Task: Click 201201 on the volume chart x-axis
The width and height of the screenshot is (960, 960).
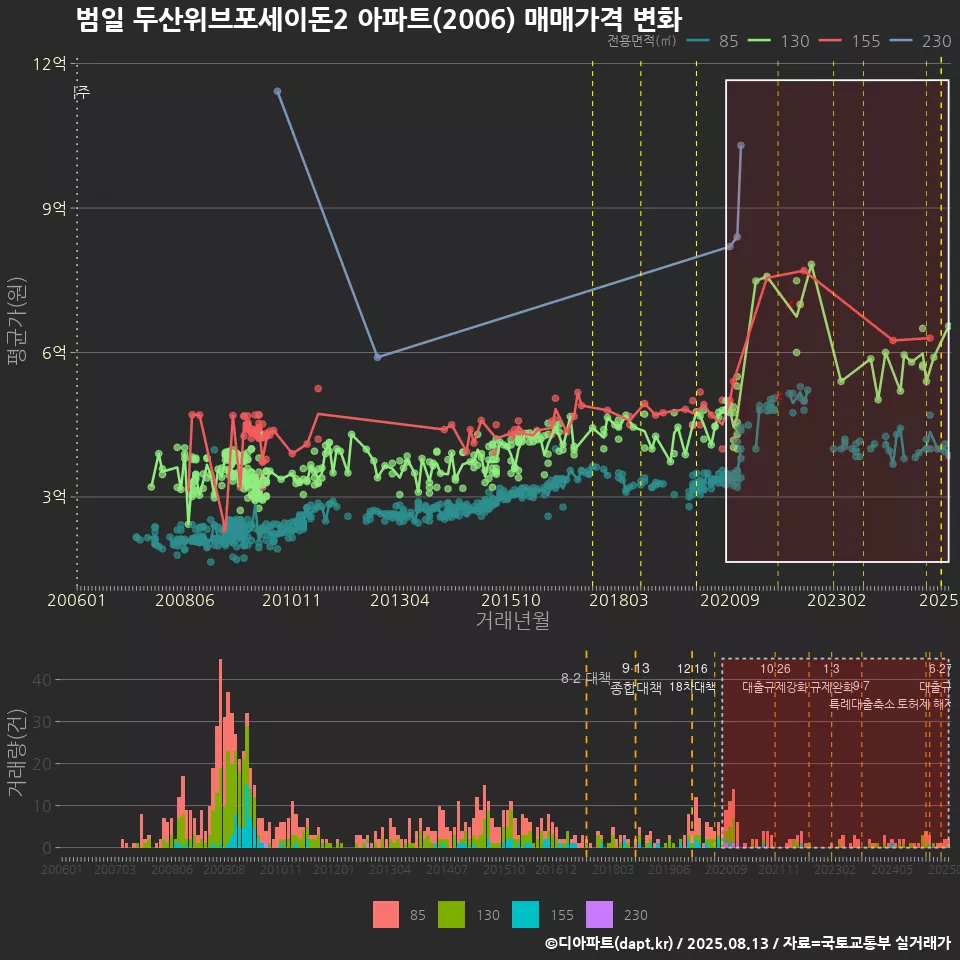Action: pos(334,869)
